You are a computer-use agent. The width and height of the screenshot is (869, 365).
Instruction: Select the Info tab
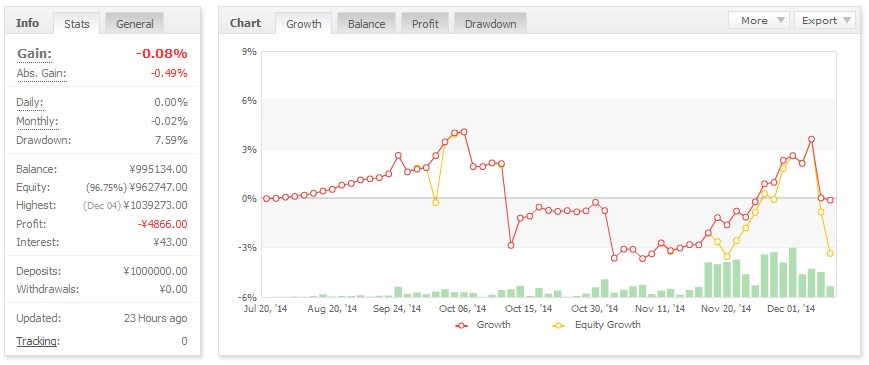(28, 23)
